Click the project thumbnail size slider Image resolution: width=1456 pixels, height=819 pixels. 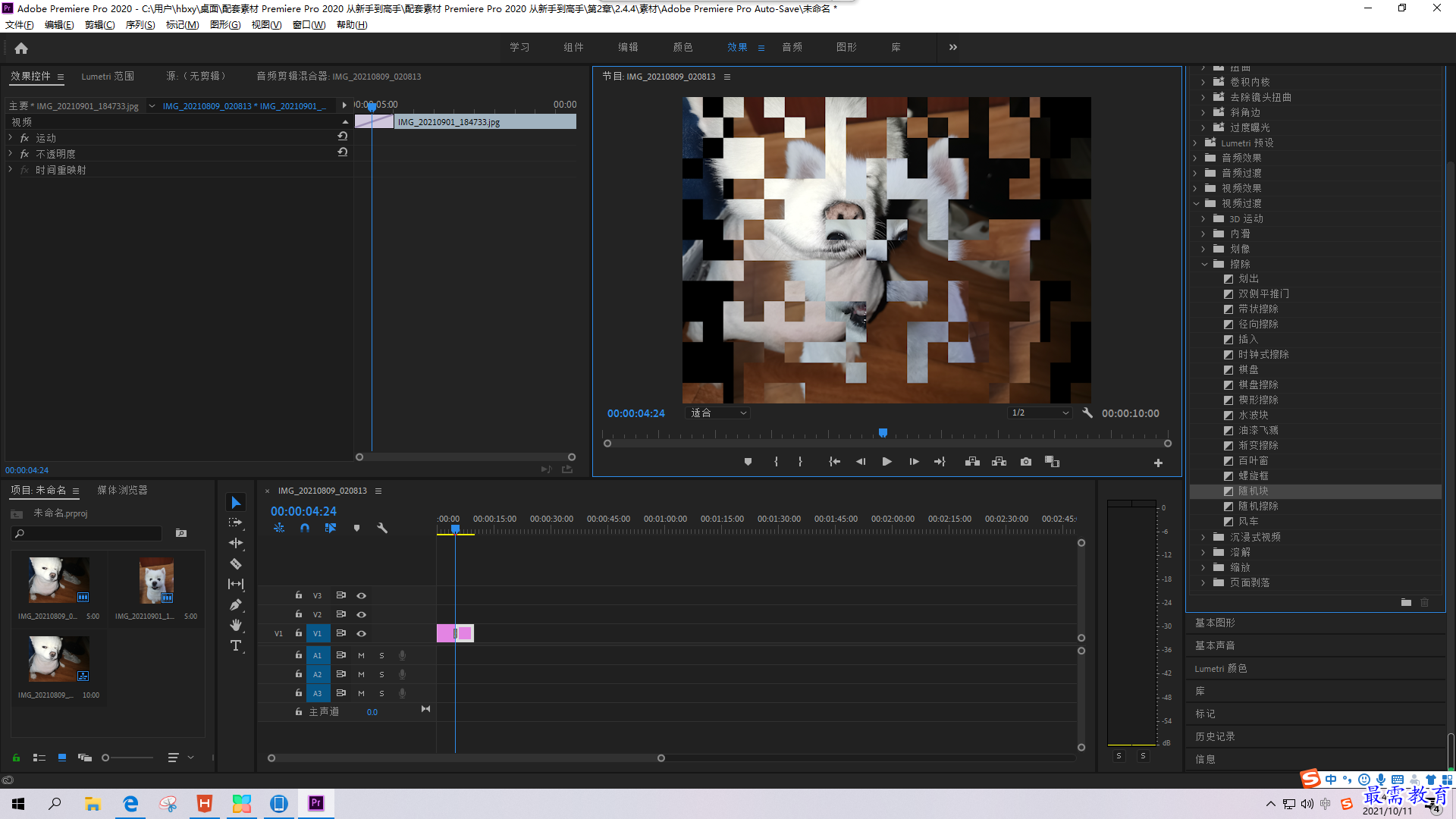(x=127, y=758)
